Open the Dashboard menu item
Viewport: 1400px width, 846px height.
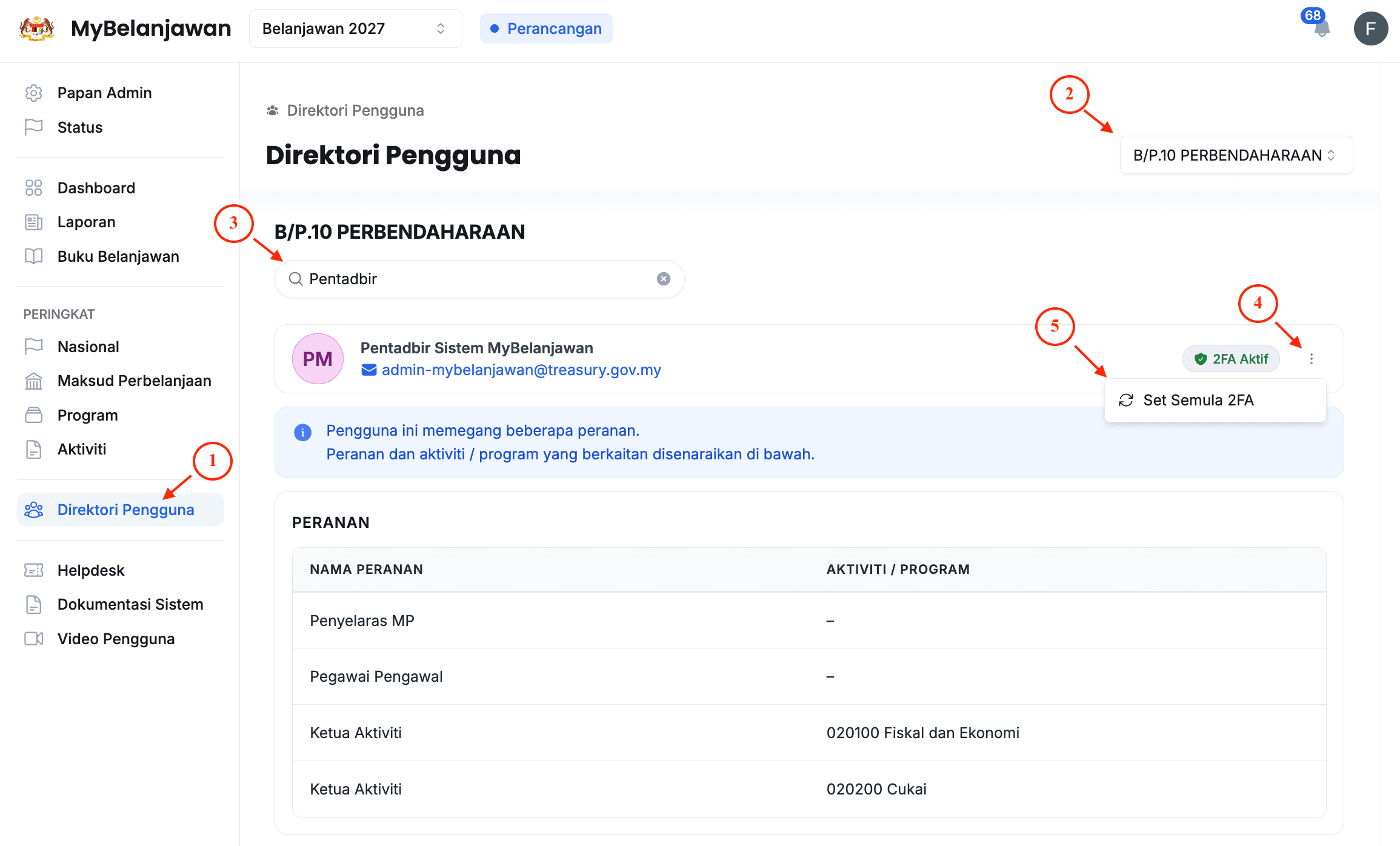(121, 188)
